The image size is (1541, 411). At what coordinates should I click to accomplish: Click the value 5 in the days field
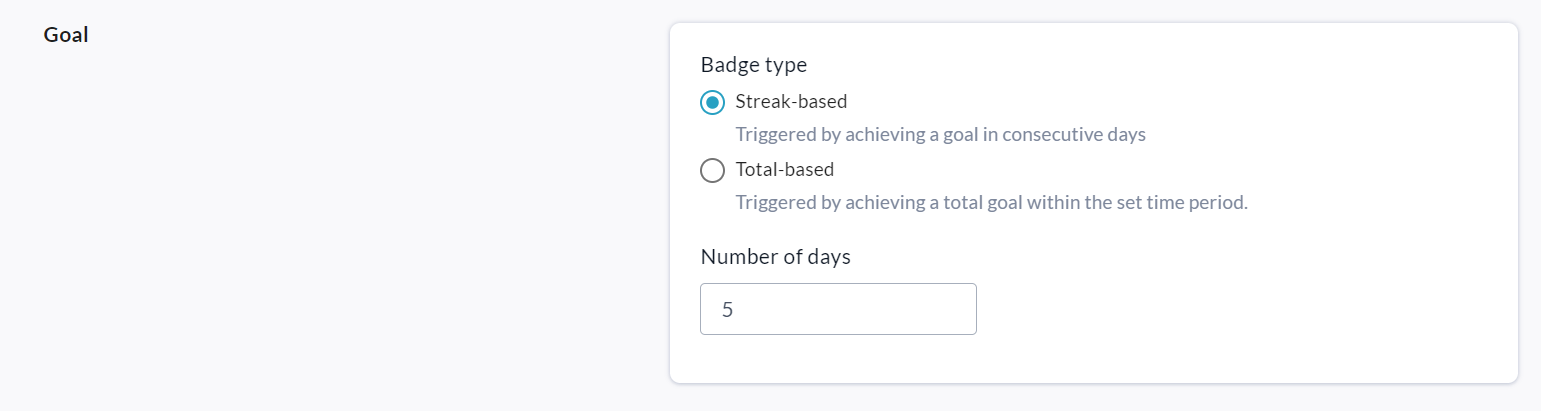coord(728,310)
